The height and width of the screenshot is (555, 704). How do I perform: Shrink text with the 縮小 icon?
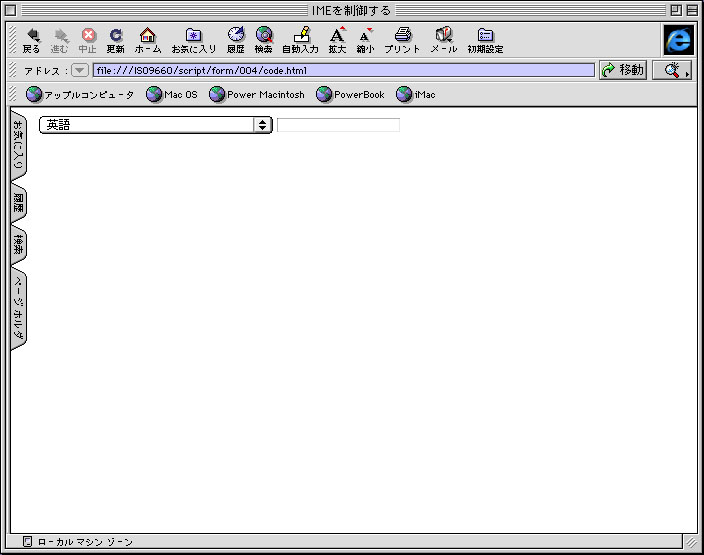pyautogui.click(x=365, y=40)
